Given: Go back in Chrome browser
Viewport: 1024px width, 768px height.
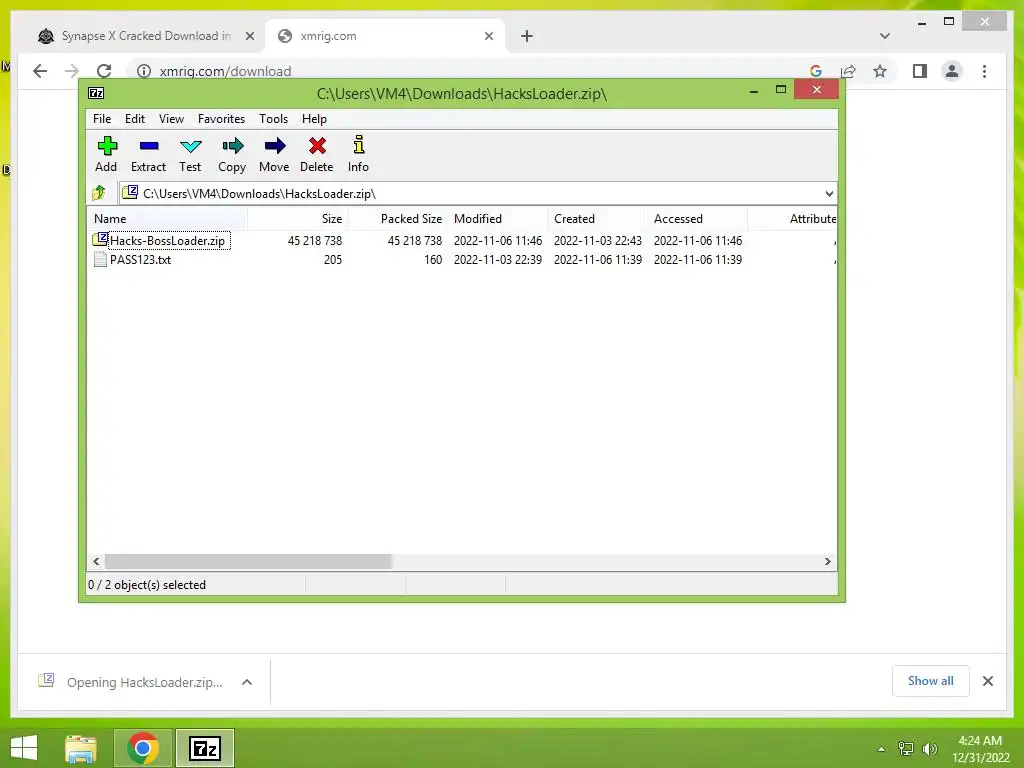Looking at the screenshot, I should pyautogui.click(x=40, y=71).
